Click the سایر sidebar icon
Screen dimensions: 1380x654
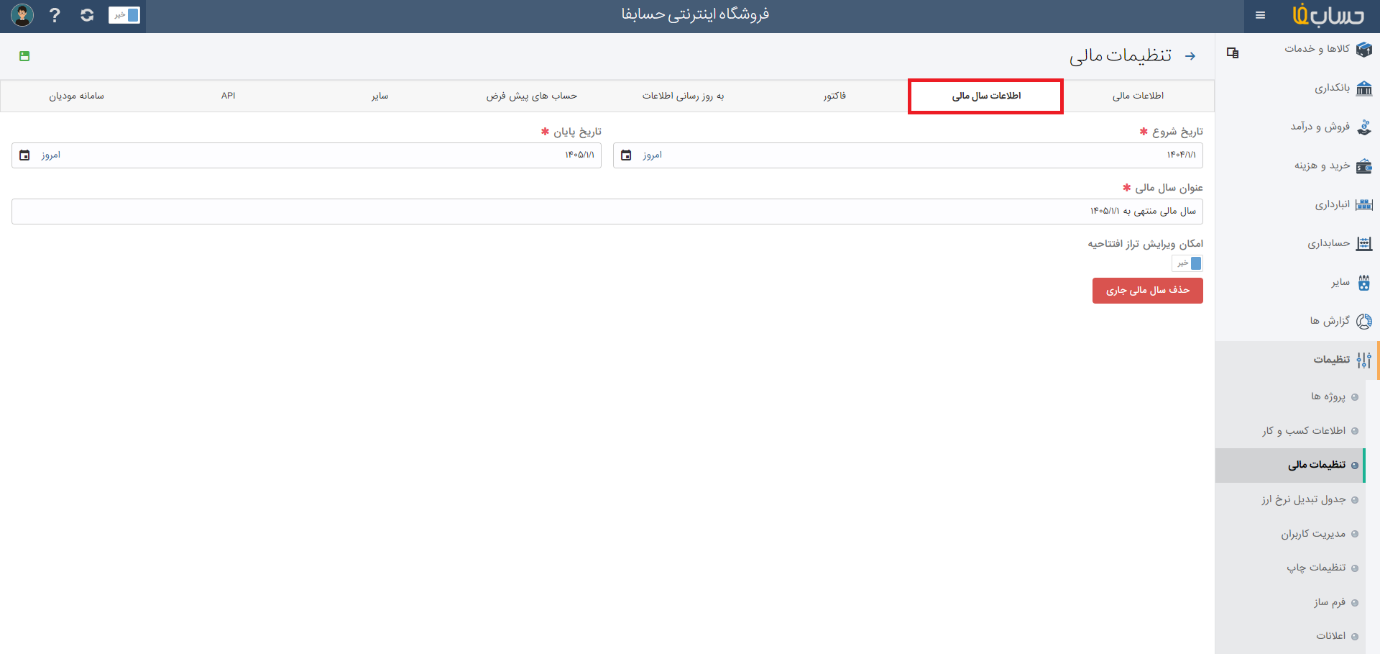click(x=1364, y=282)
